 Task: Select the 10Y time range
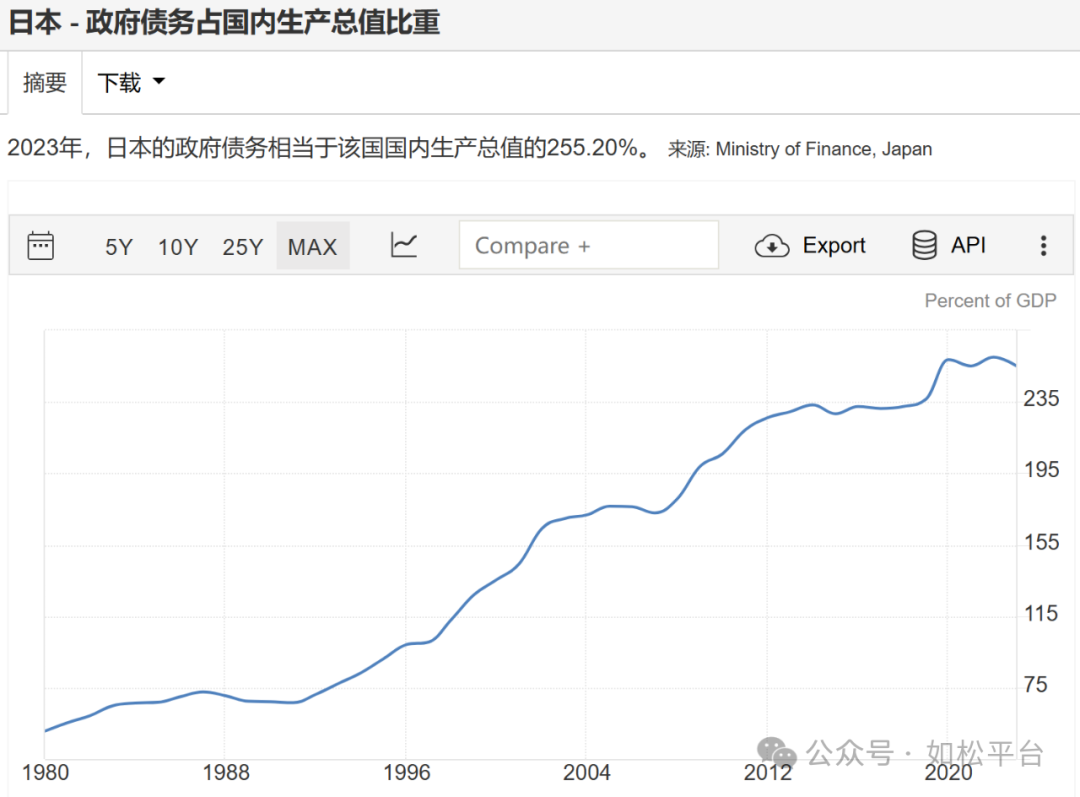(178, 247)
